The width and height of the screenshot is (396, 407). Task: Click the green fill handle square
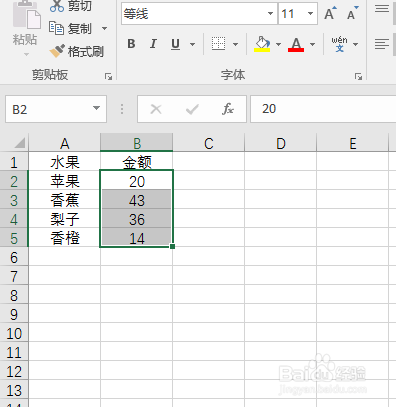172,246
